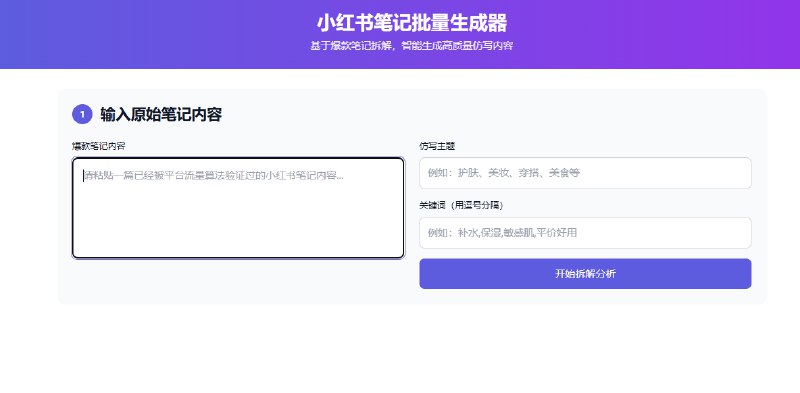Click the 仿写主题 input field

(585, 173)
